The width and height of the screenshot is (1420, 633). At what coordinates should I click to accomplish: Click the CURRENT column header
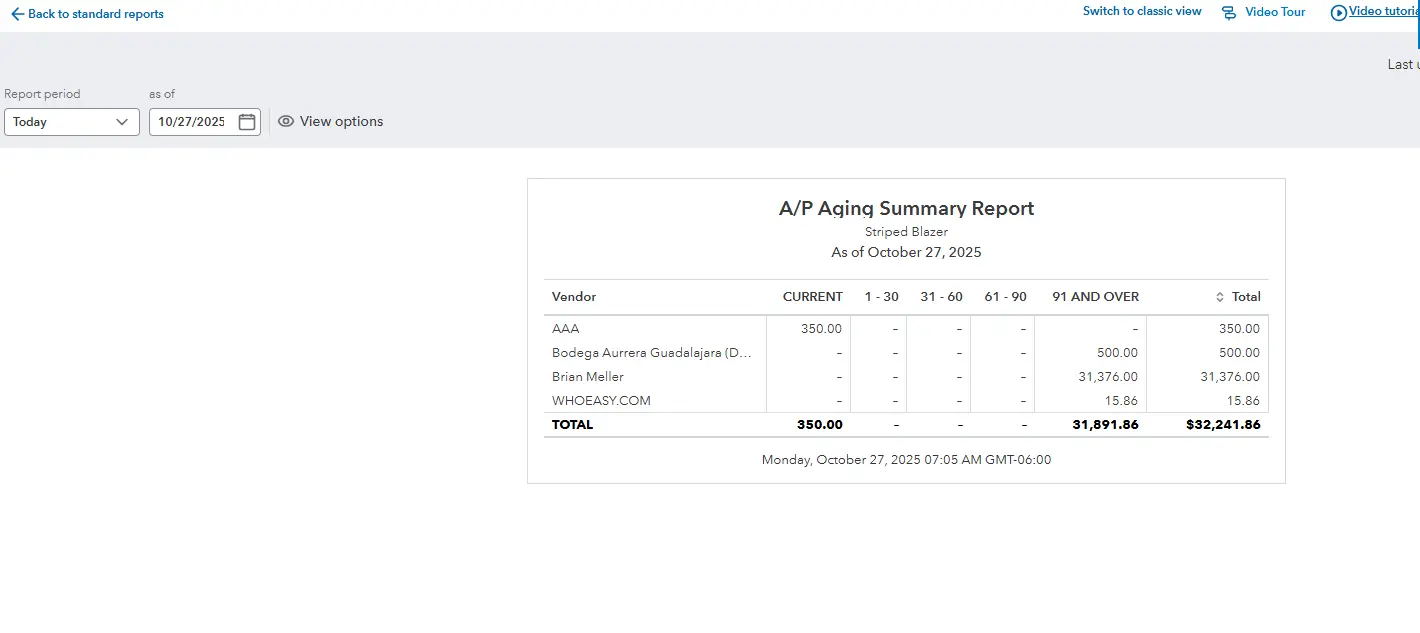(812, 297)
